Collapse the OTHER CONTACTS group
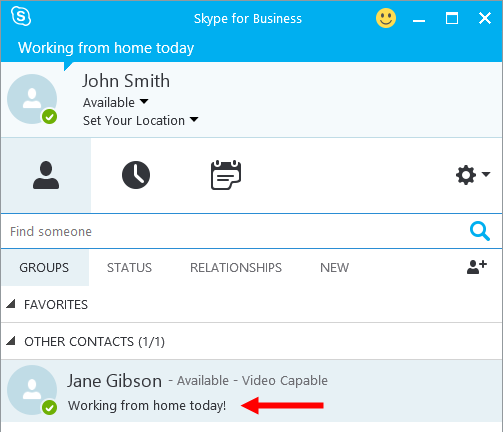This screenshot has width=503, height=432. [11, 341]
